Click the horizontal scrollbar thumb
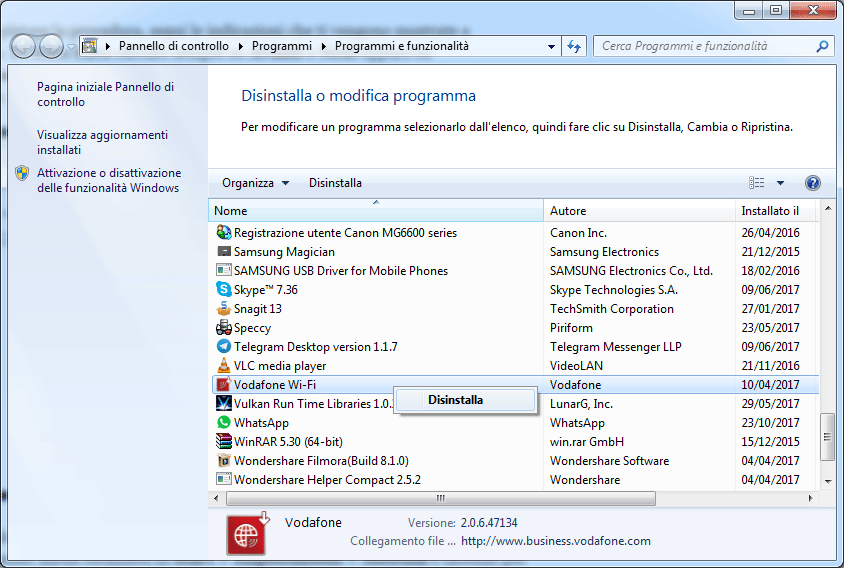The height and width of the screenshot is (568, 844). (x=441, y=499)
